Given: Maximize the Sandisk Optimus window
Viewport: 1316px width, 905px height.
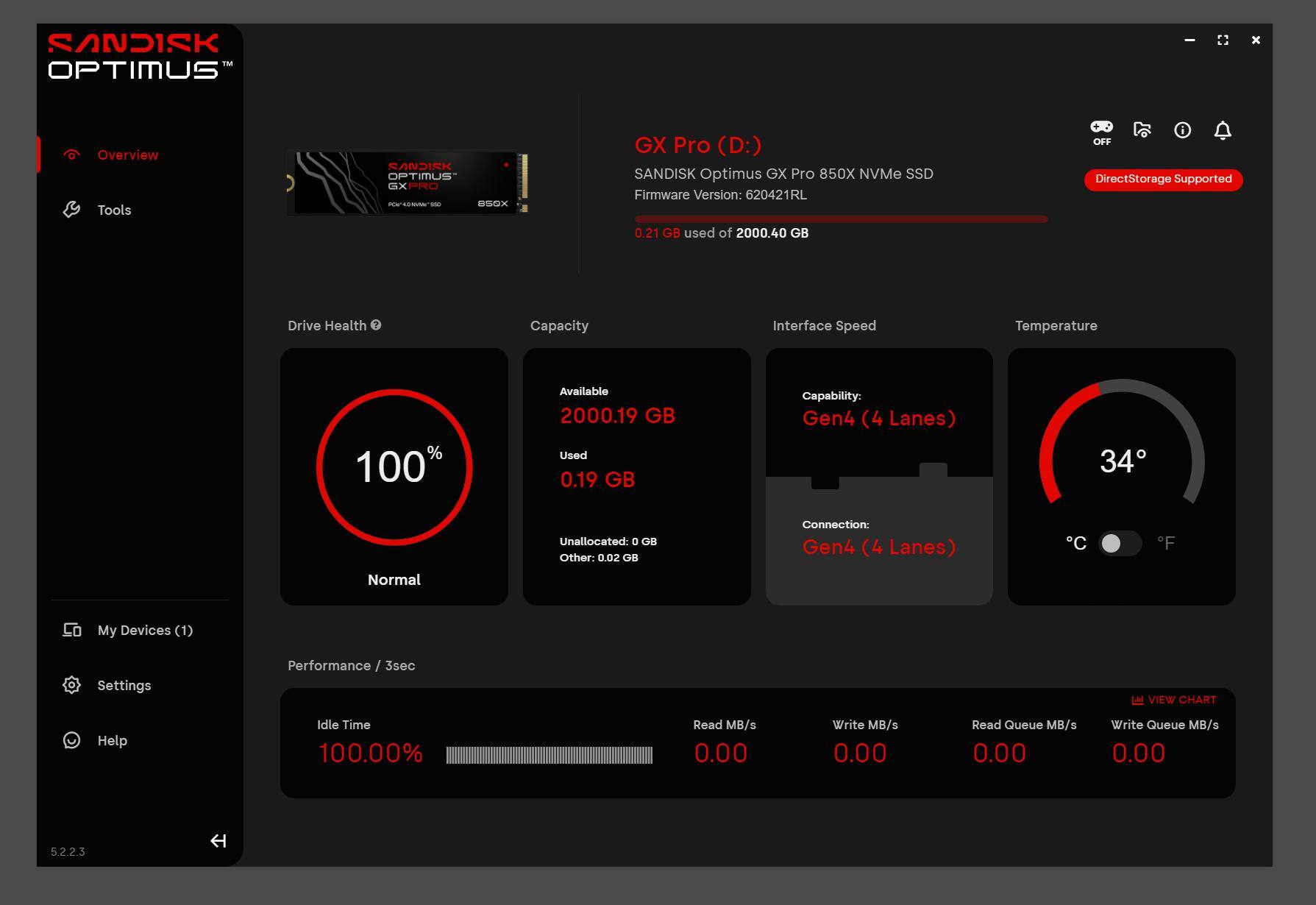Looking at the screenshot, I should tap(1223, 40).
